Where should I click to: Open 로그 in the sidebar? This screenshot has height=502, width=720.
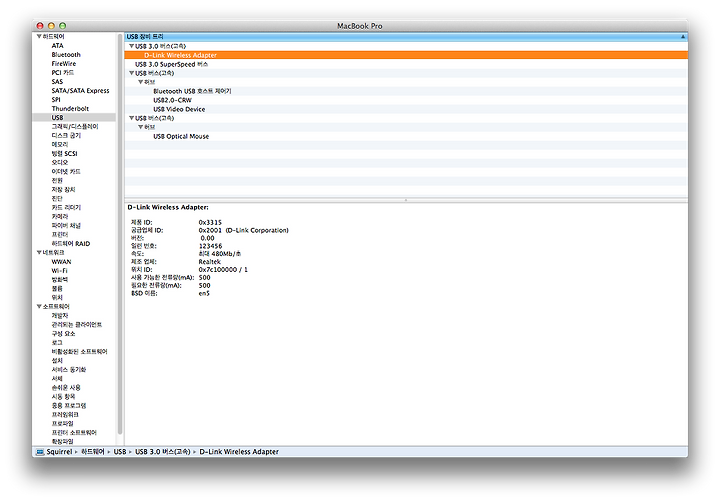57,343
